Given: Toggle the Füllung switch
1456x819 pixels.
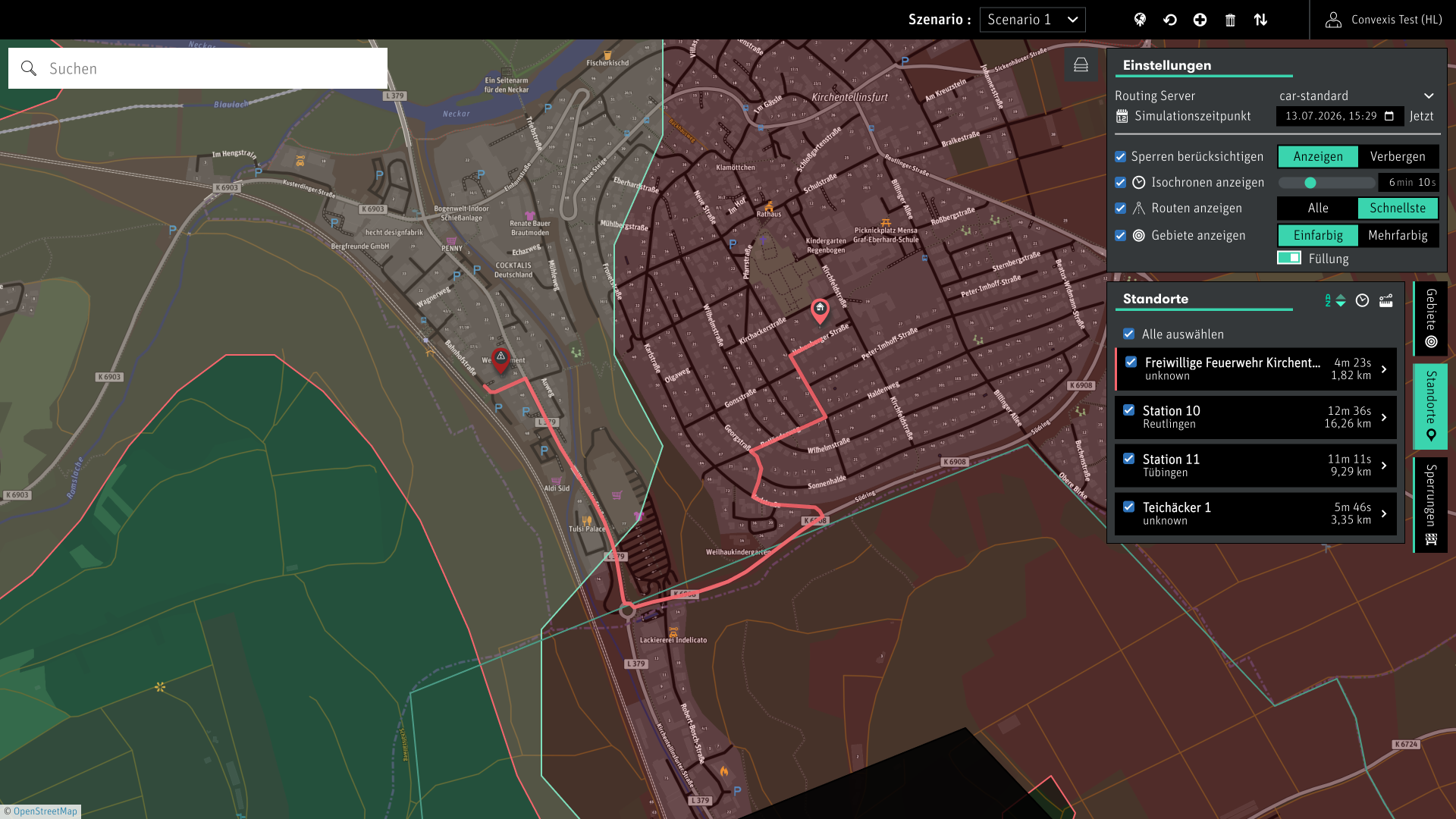Looking at the screenshot, I should [x=1289, y=258].
